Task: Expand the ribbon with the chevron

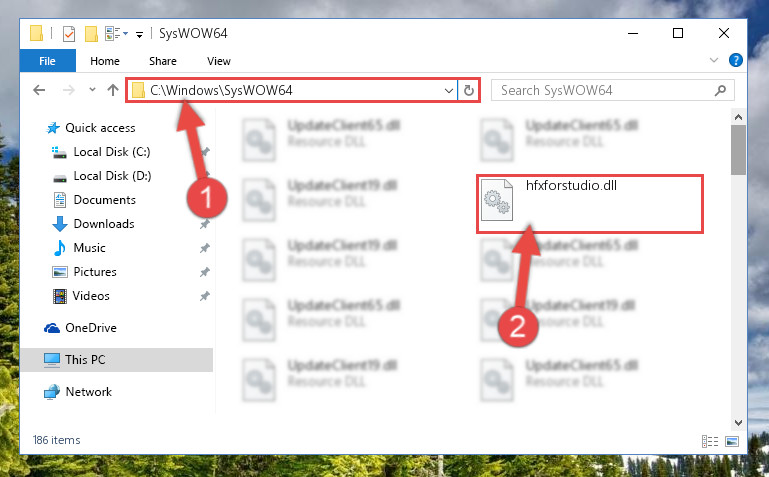Action: click(x=714, y=60)
